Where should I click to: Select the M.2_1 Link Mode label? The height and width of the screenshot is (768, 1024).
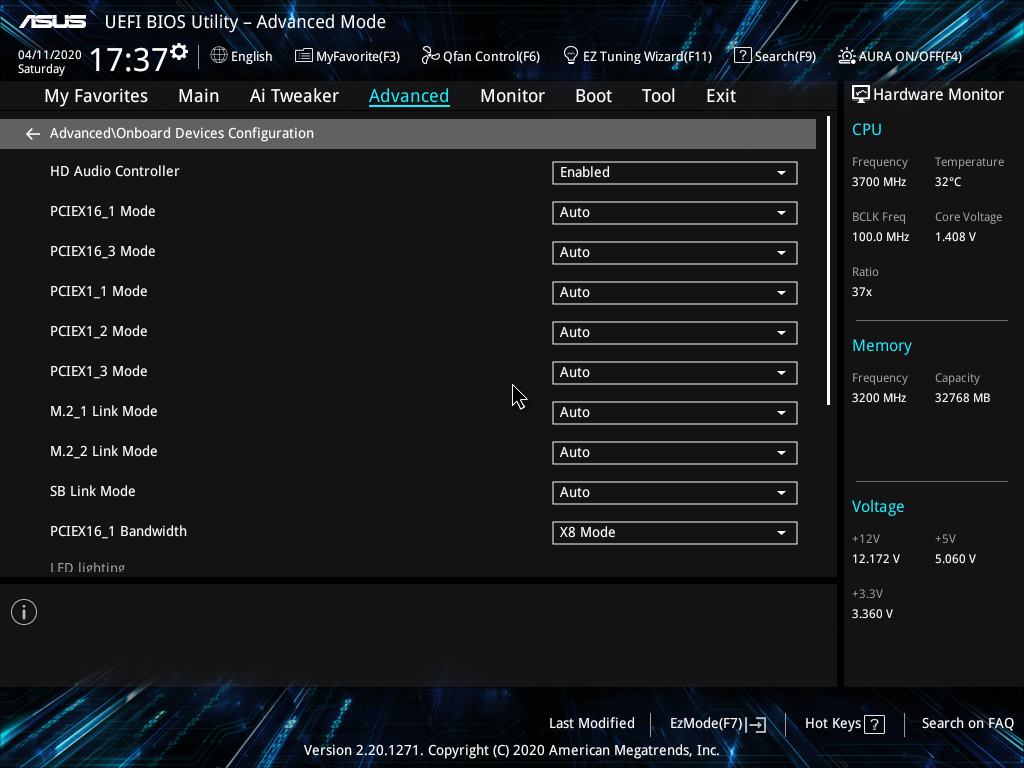click(103, 411)
